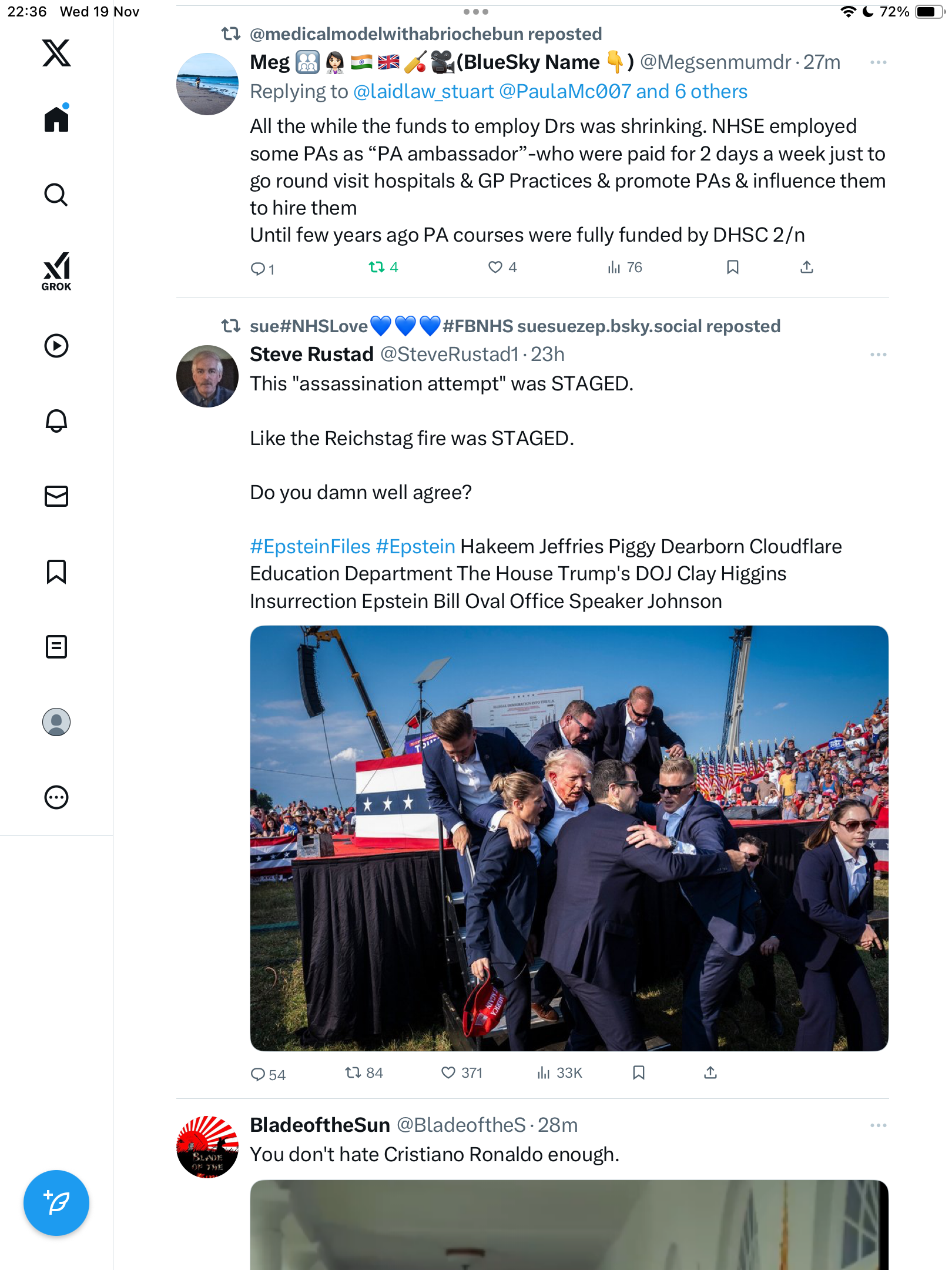Open the #EpsteinFiles hashtag link

[x=310, y=547]
